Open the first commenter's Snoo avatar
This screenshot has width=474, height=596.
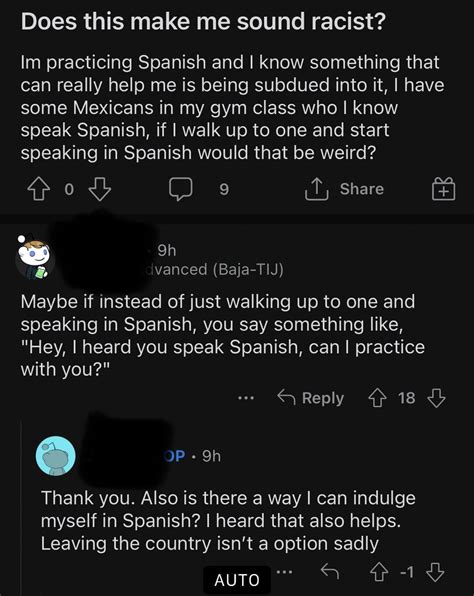34,256
